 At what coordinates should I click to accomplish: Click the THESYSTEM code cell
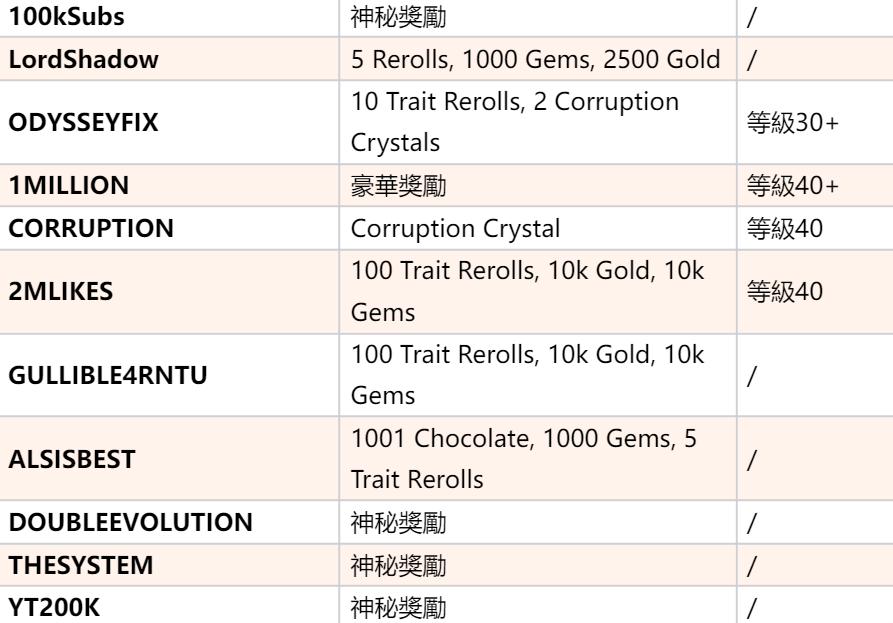169,565
